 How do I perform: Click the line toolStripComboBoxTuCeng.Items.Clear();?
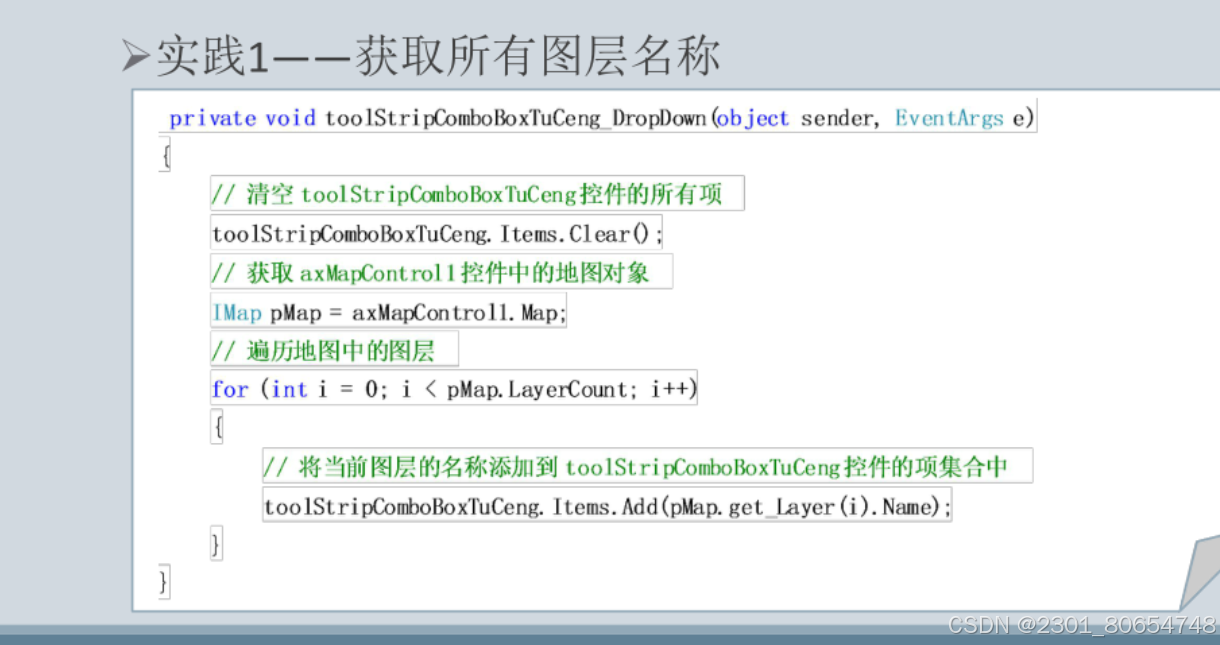coord(437,234)
